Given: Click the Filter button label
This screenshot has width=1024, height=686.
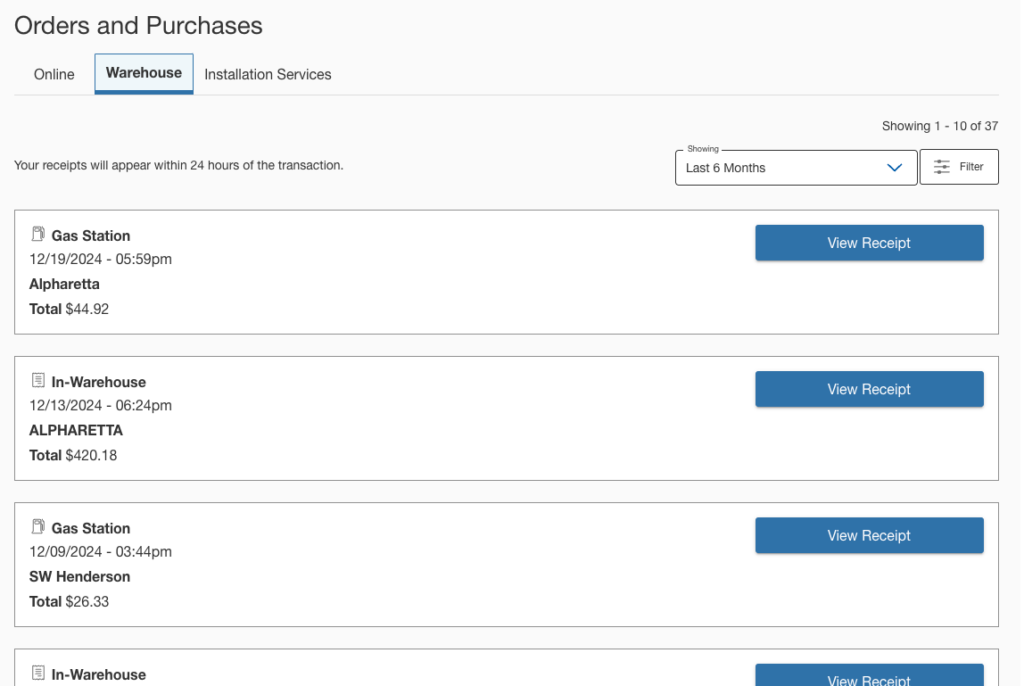Looking at the screenshot, I should pos(971,167).
